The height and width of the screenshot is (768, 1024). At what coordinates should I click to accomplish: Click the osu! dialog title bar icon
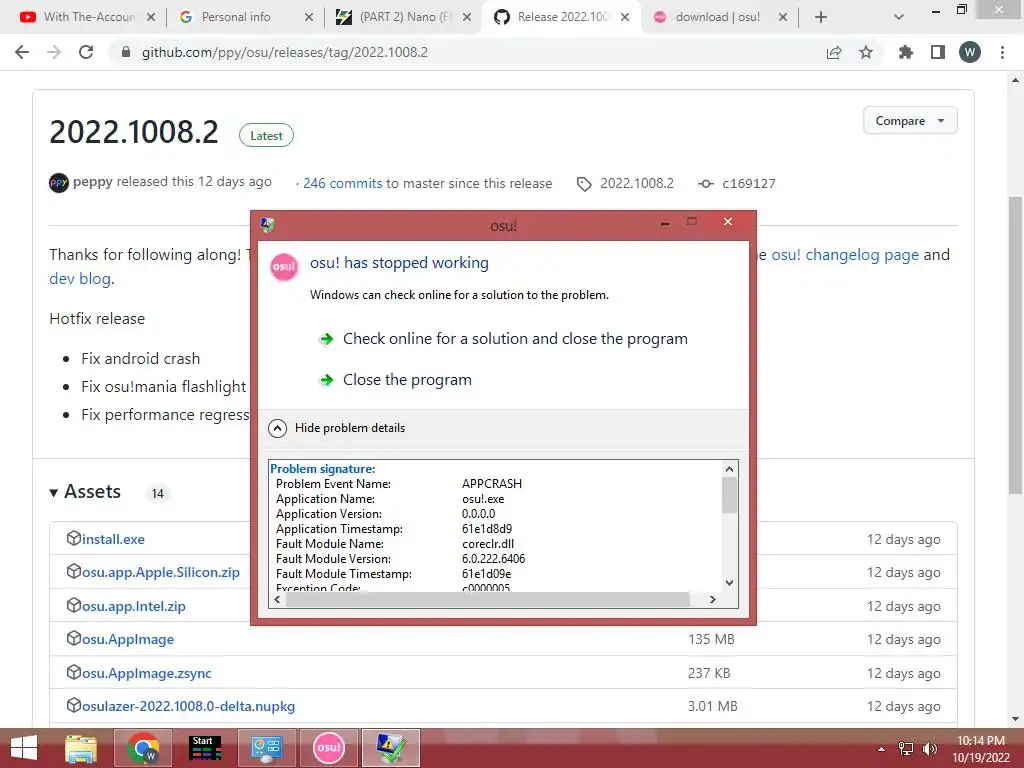click(x=267, y=225)
